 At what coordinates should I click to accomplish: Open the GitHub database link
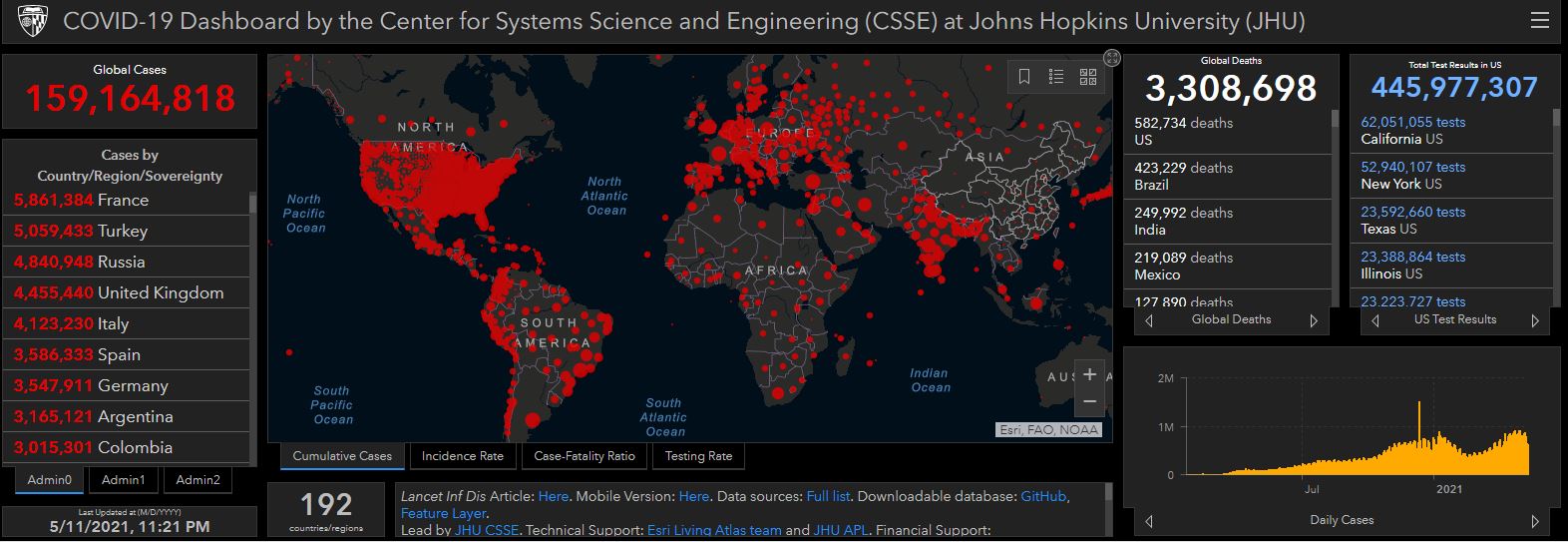tap(1043, 496)
